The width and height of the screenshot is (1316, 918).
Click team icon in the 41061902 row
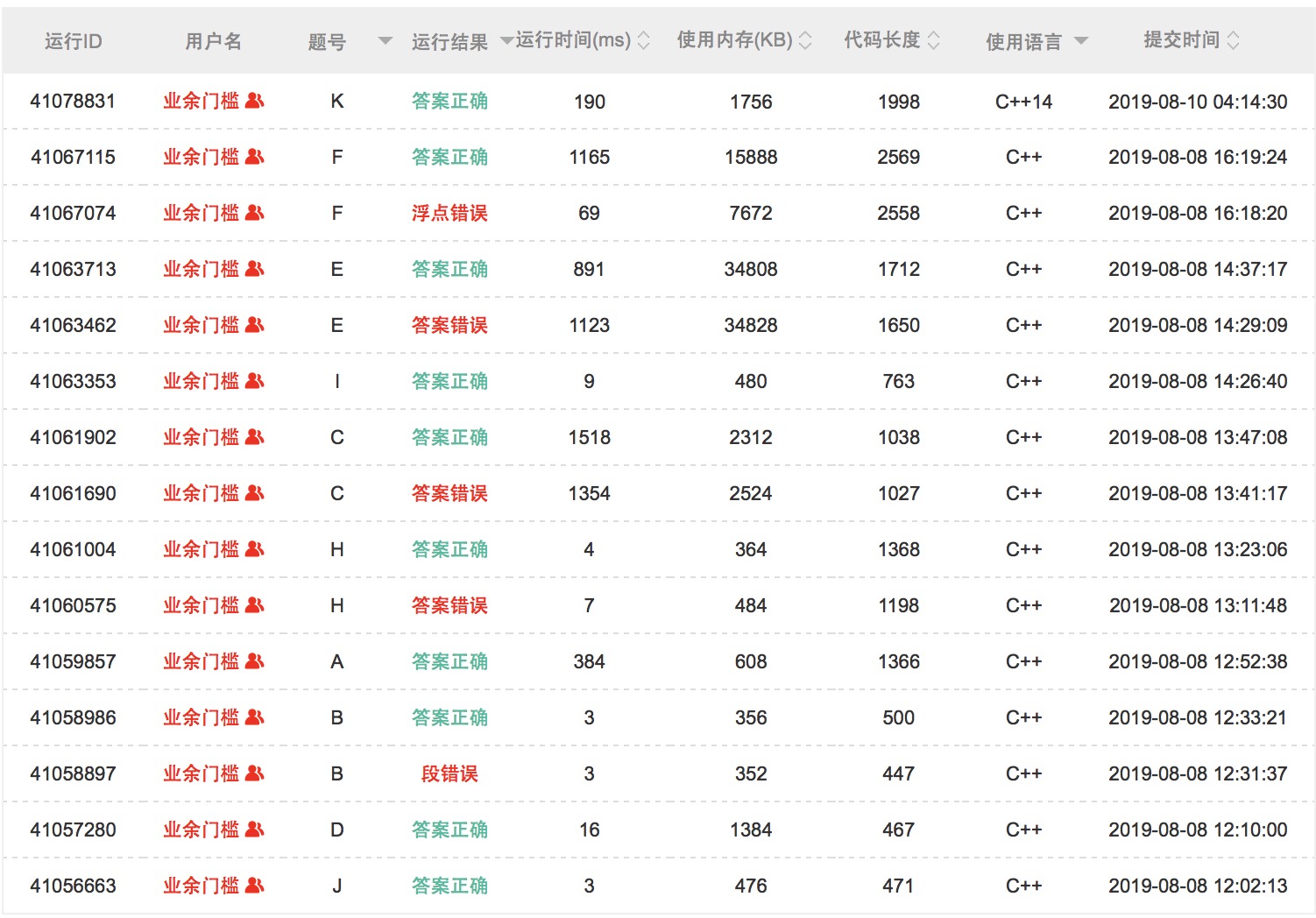coord(255,437)
